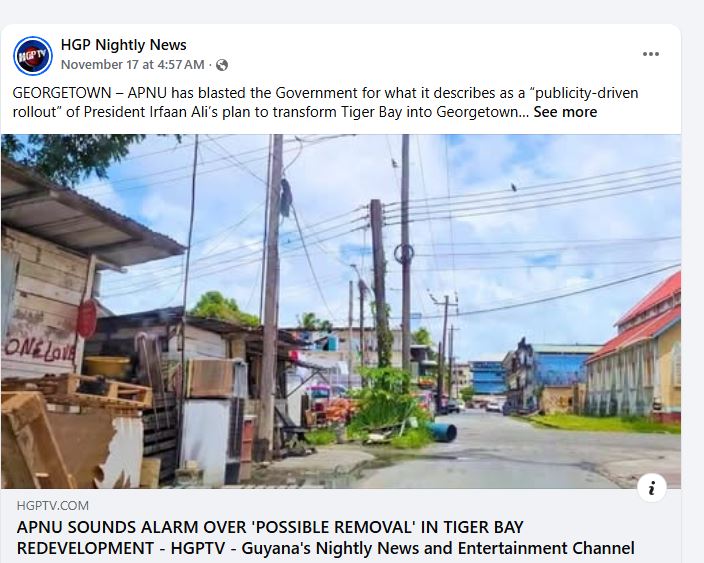
Task: Click the info "i" icon on link preview
Action: [x=651, y=487]
